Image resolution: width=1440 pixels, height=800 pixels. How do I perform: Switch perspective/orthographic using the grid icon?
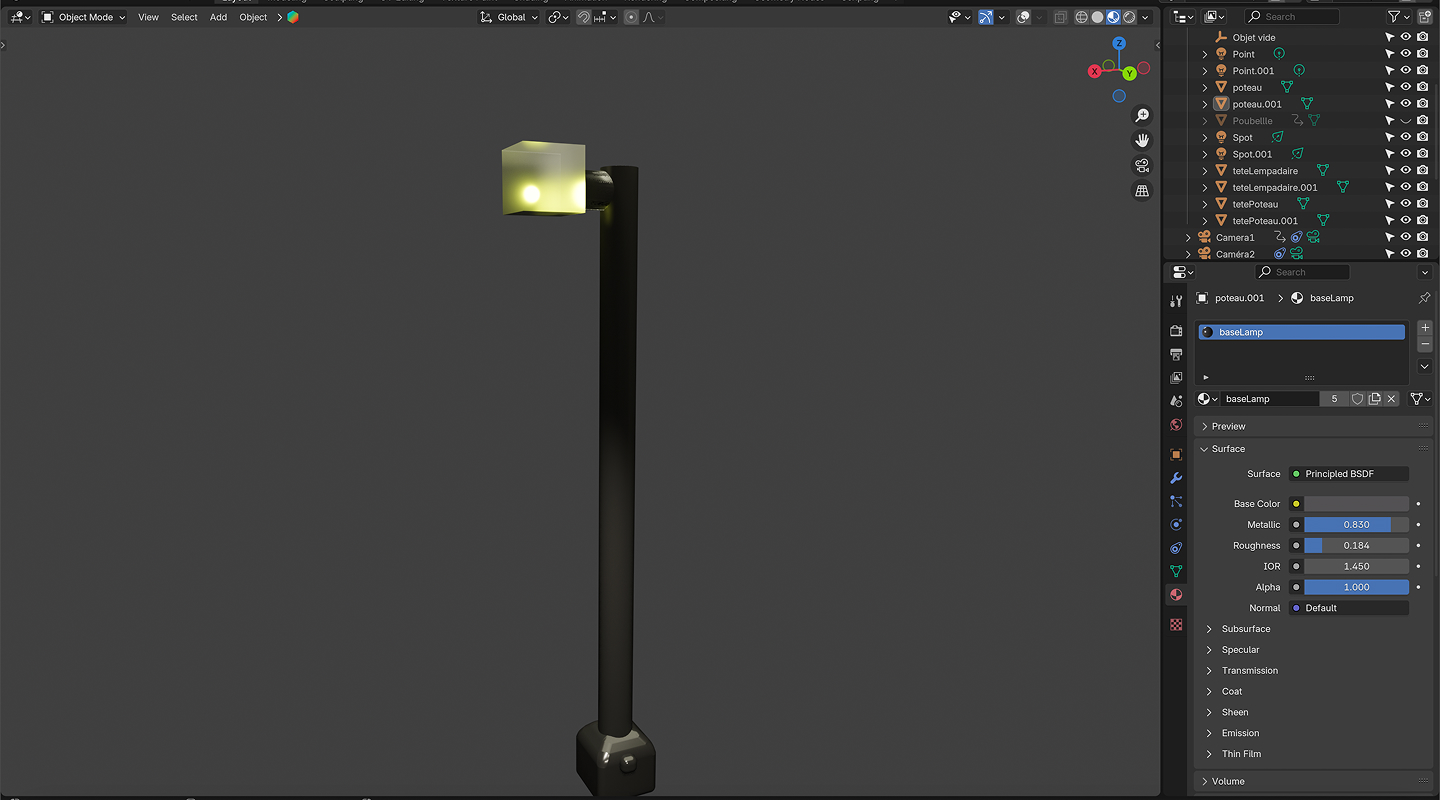pos(1142,191)
